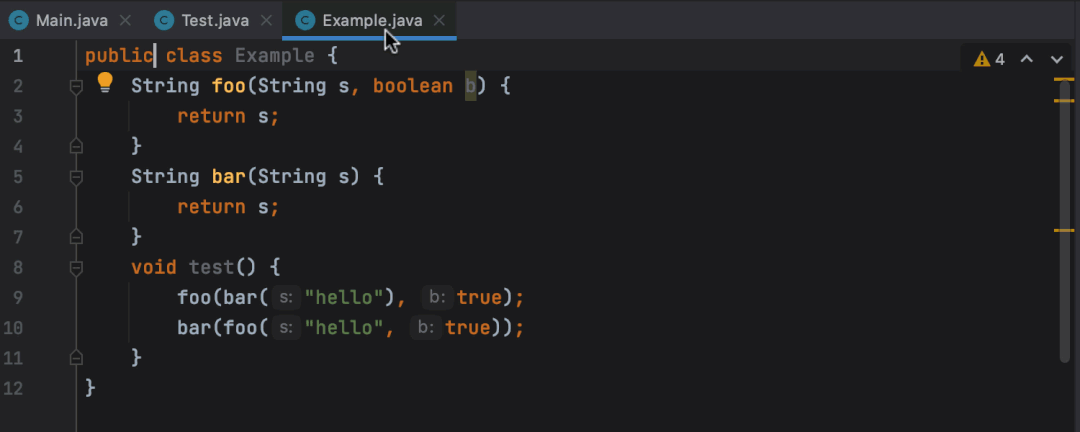Click the Java class icon on the Main.java tab
The width and height of the screenshot is (1080, 432).
point(19,21)
